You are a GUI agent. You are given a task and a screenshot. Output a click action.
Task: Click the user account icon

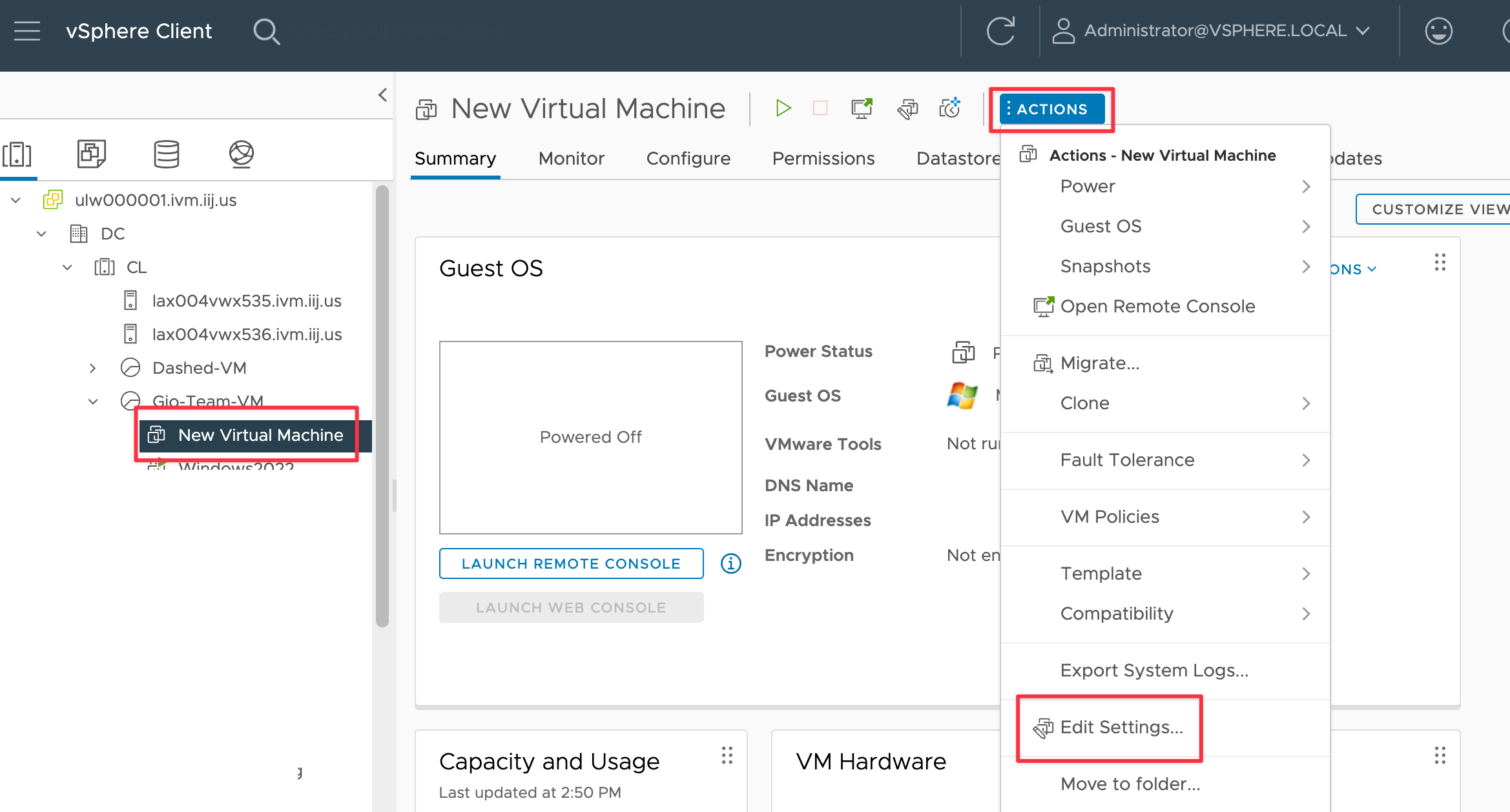pos(1063,31)
